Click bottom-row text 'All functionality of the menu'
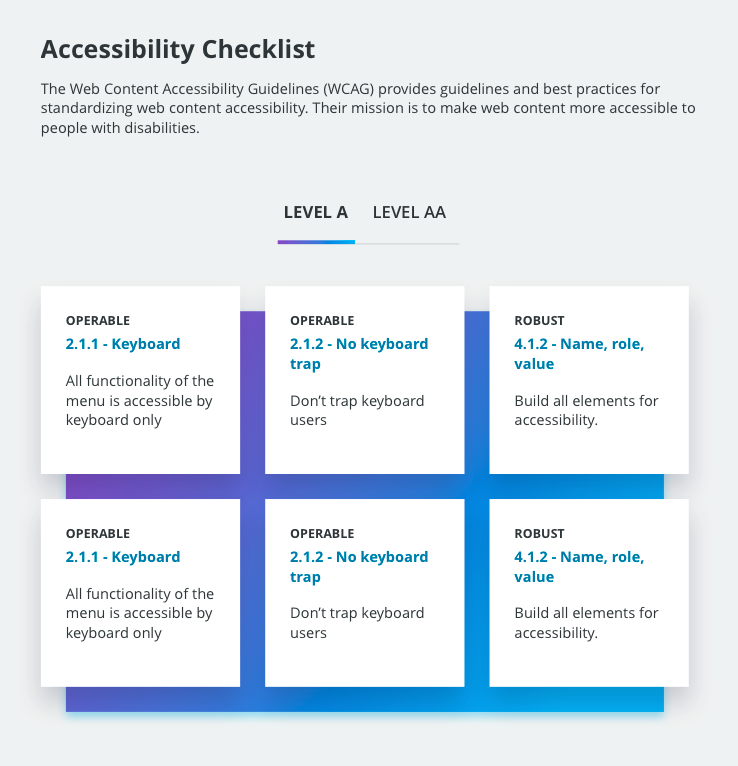 coord(140,613)
